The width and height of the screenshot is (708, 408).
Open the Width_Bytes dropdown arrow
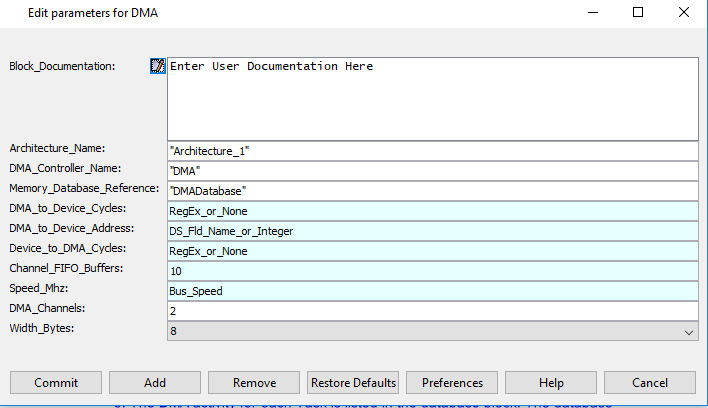[x=688, y=331]
